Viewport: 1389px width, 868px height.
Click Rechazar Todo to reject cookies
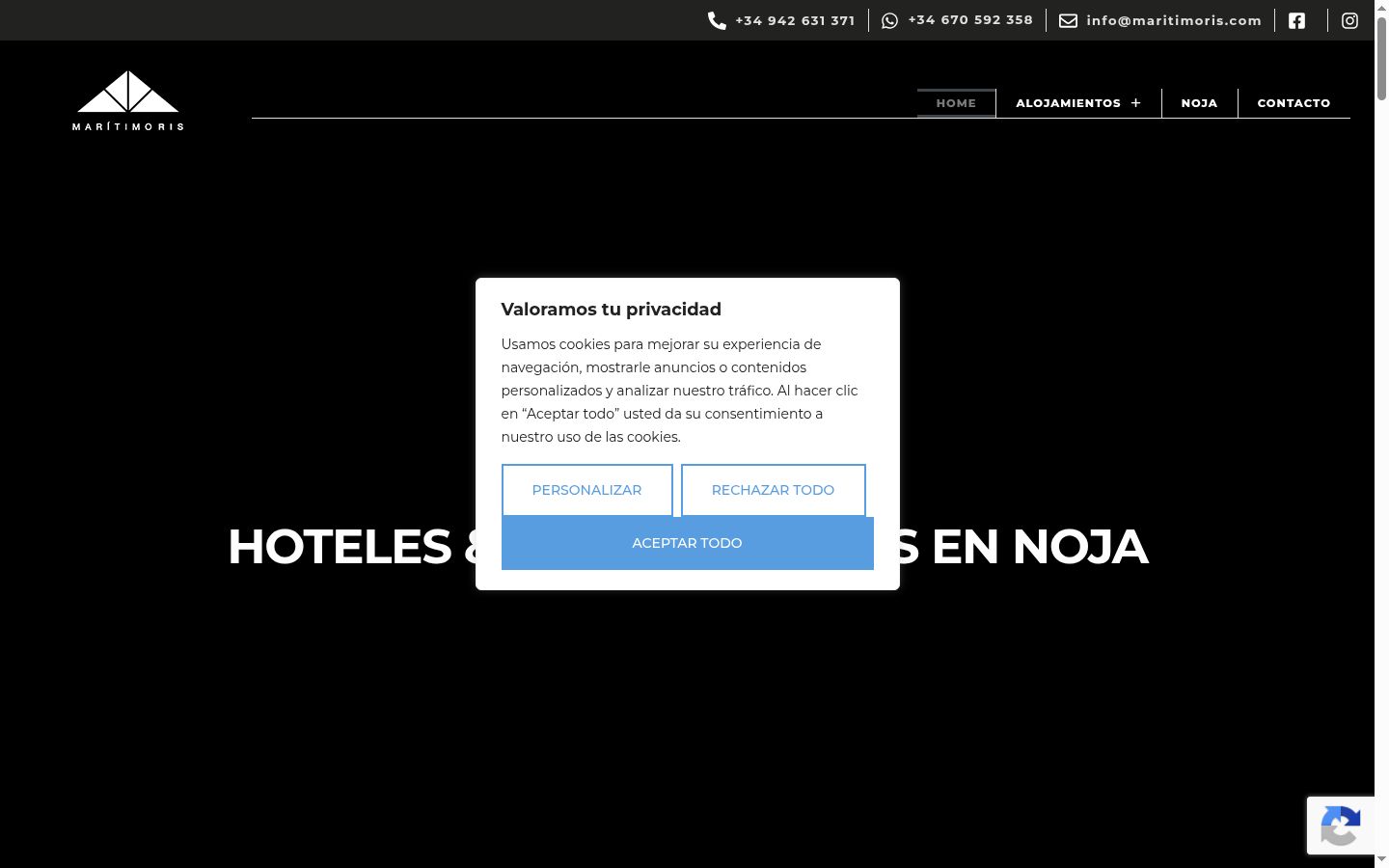pos(773,490)
